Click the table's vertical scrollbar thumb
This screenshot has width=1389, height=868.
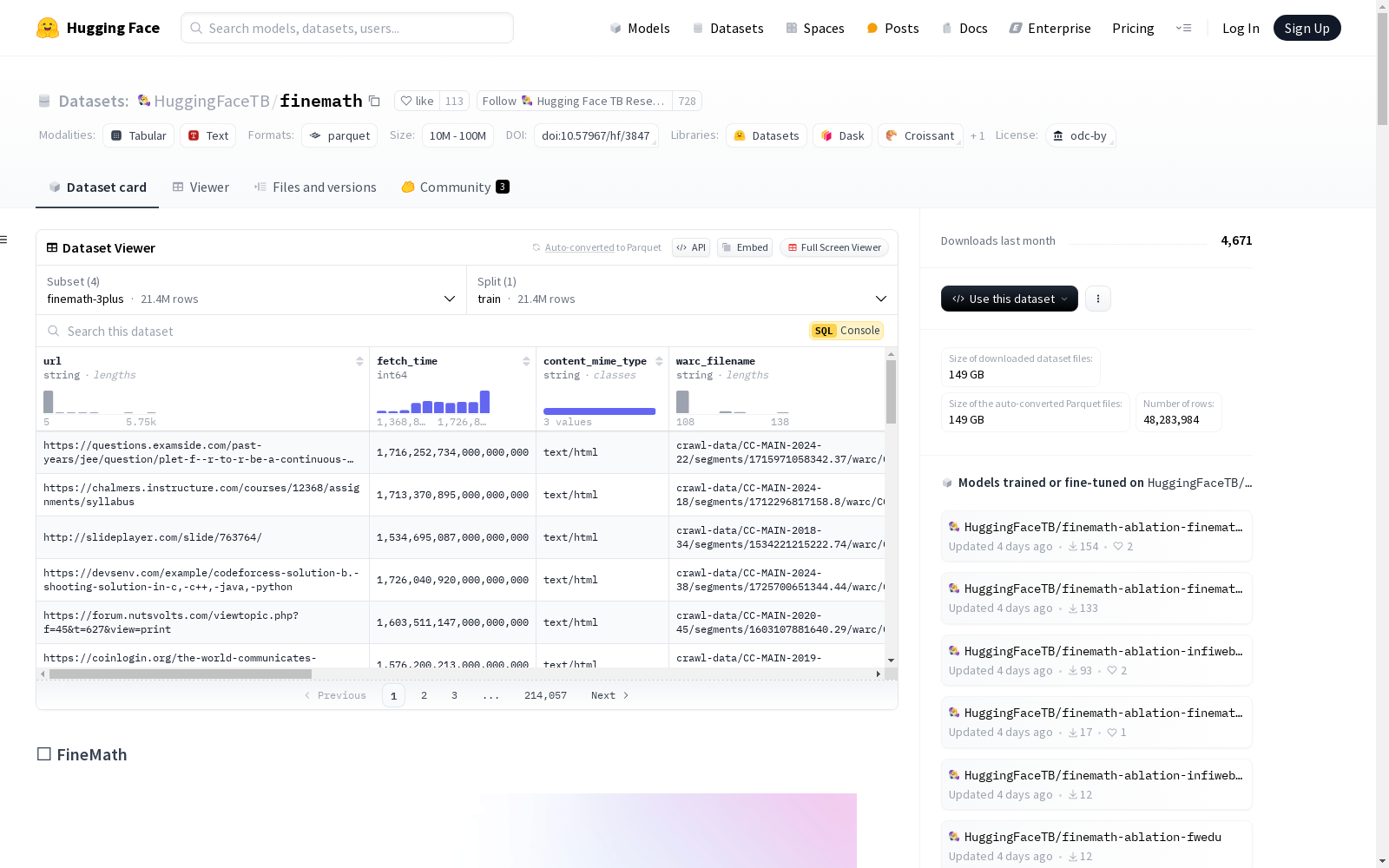(891, 392)
